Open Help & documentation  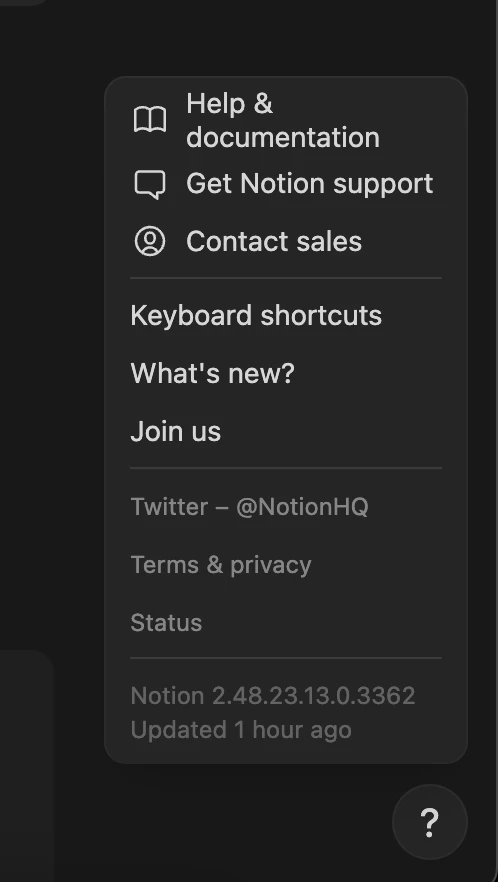pyautogui.click(x=286, y=120)
